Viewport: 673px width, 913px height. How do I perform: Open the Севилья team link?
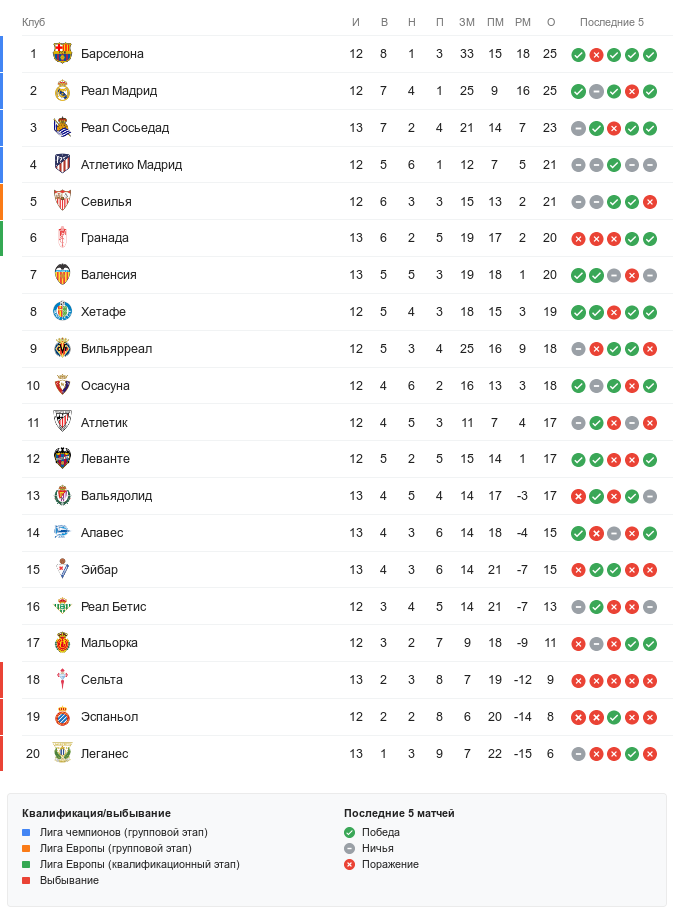(x=106, y=201)
